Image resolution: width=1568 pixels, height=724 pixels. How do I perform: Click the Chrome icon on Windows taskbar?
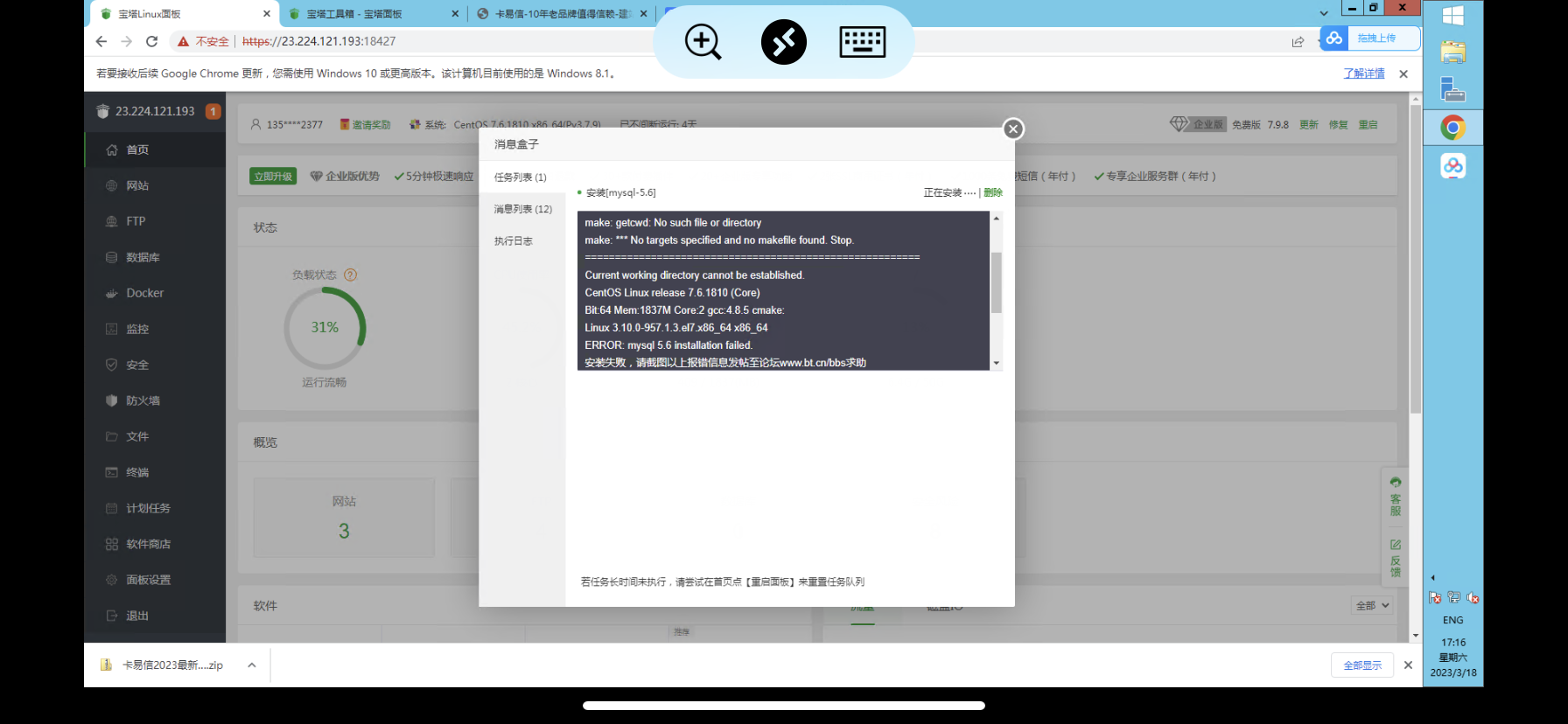tap(1453, 128)
